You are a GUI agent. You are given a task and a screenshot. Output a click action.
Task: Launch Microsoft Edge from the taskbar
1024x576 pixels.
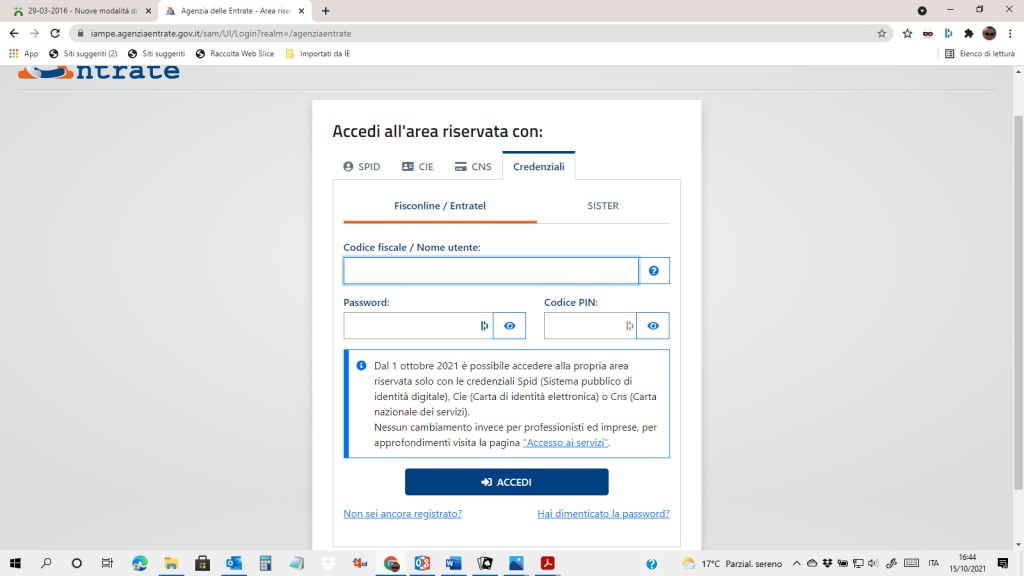[x=139, y=563]
